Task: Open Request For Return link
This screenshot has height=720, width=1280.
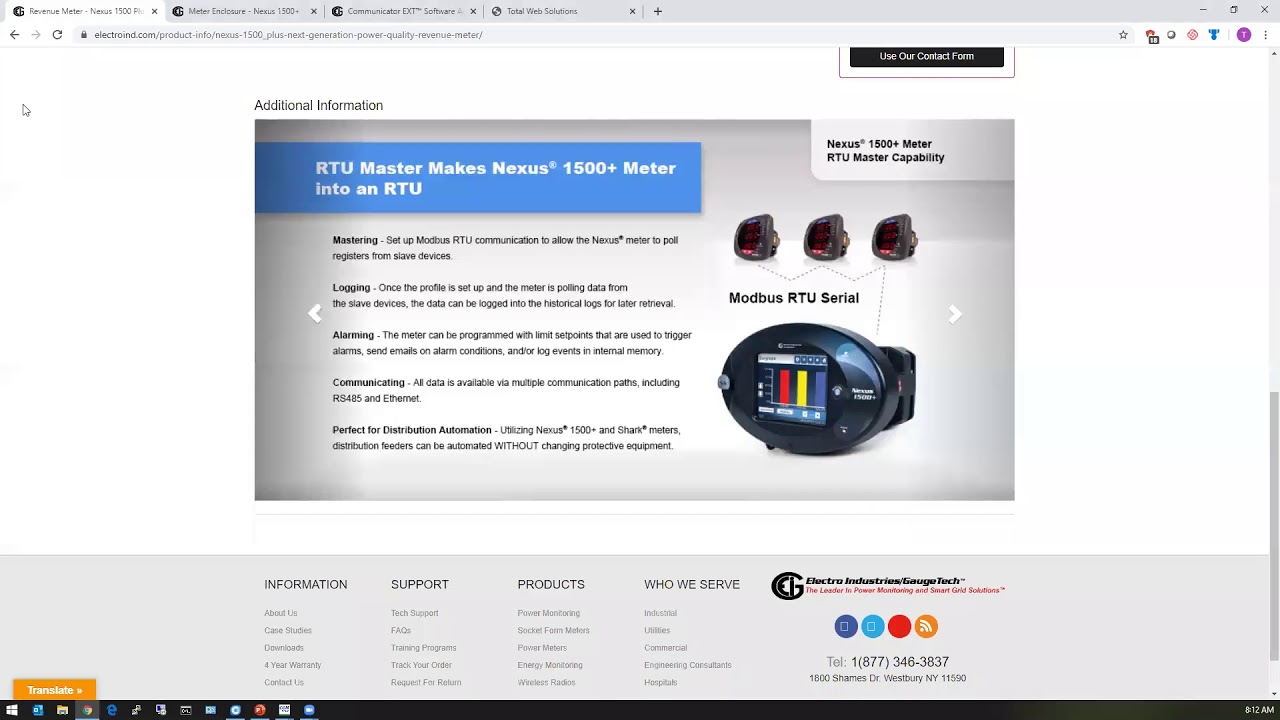Action: (426, 682)
